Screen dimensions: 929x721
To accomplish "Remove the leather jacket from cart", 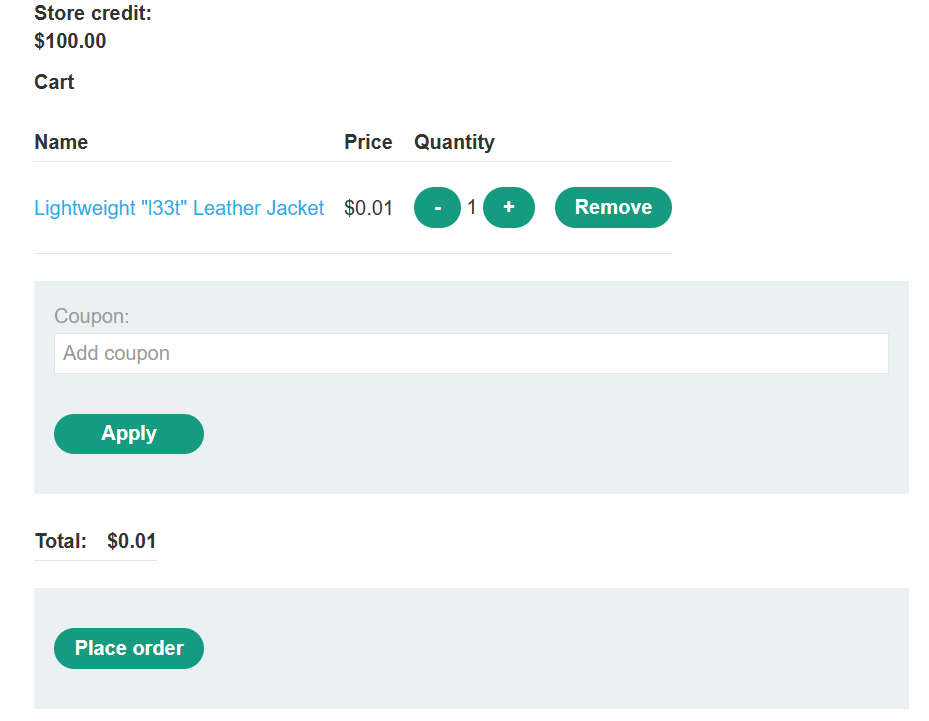I will coord(613,207).
